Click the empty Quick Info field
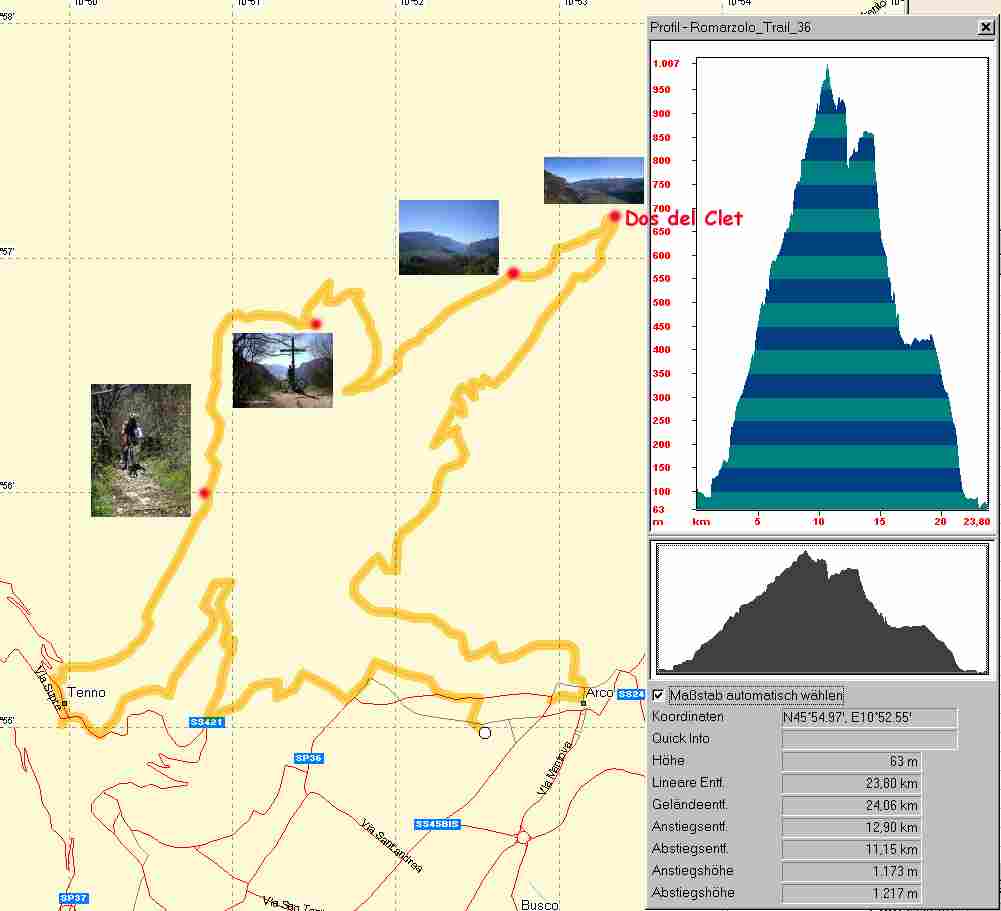Image resolution: width=1001 pixels, height=911 pixels. (x=868, y=739)
